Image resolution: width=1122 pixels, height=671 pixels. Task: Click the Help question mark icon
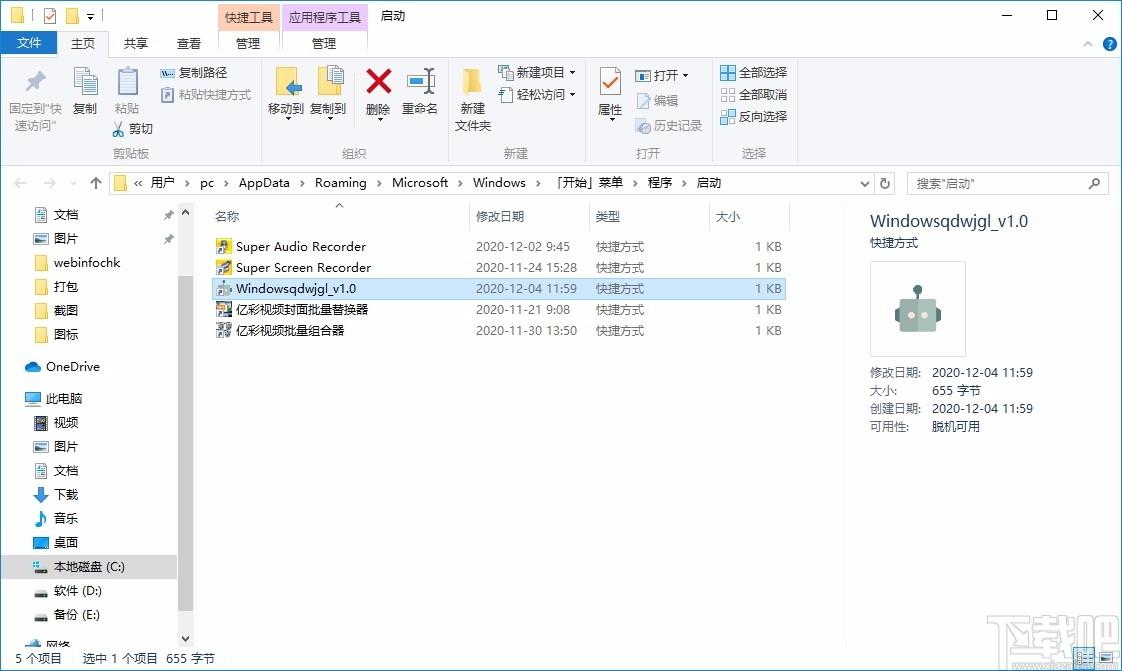(x=1110, y=44)
